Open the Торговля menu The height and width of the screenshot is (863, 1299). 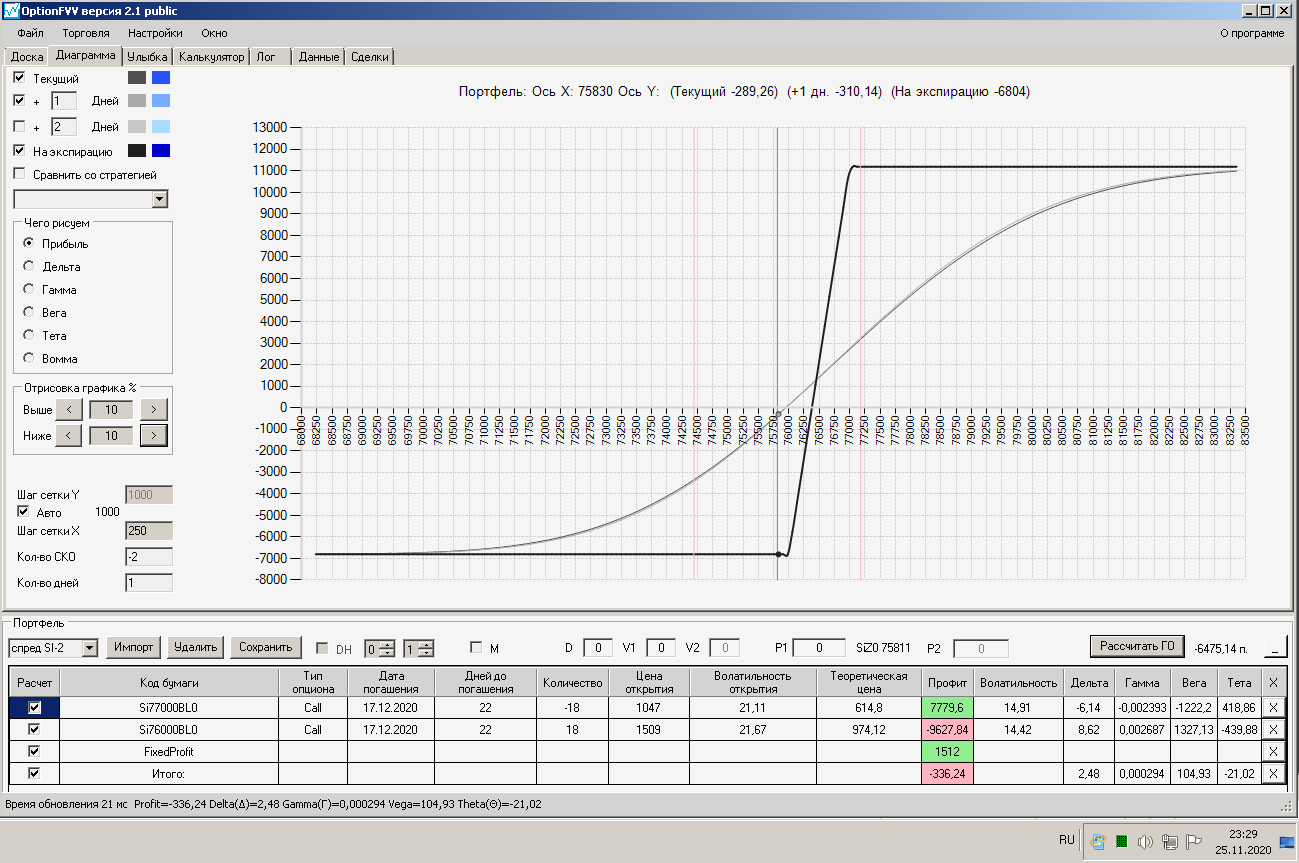pyautogui.click(x=86, y=33)
